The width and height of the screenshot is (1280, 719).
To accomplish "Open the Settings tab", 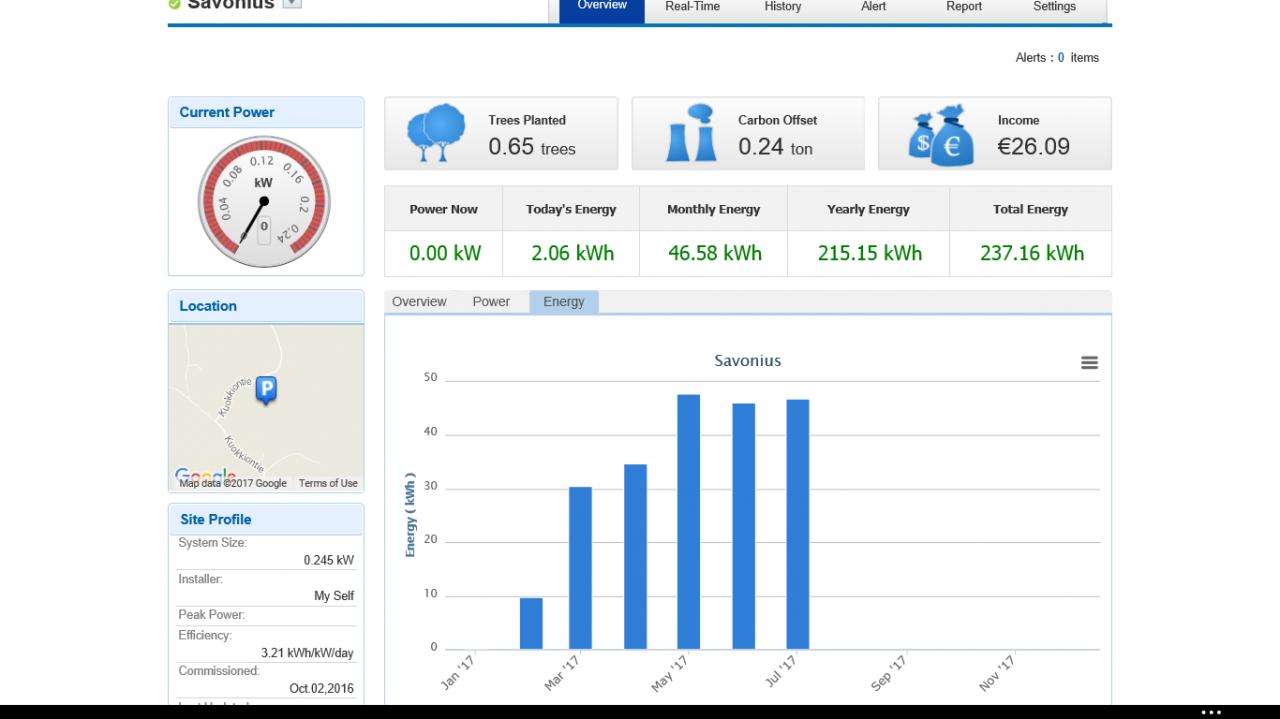I will [x=1054, y=8].
